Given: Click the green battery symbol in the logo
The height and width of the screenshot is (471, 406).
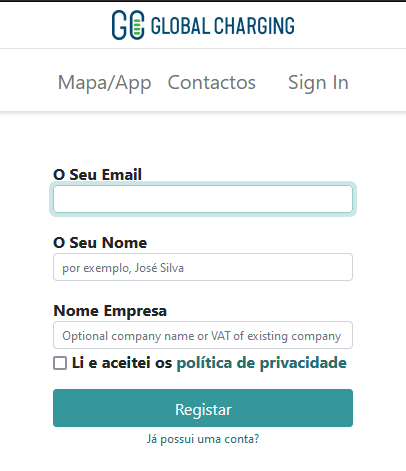Looking at the screenshot, I should tap(137, 25).
